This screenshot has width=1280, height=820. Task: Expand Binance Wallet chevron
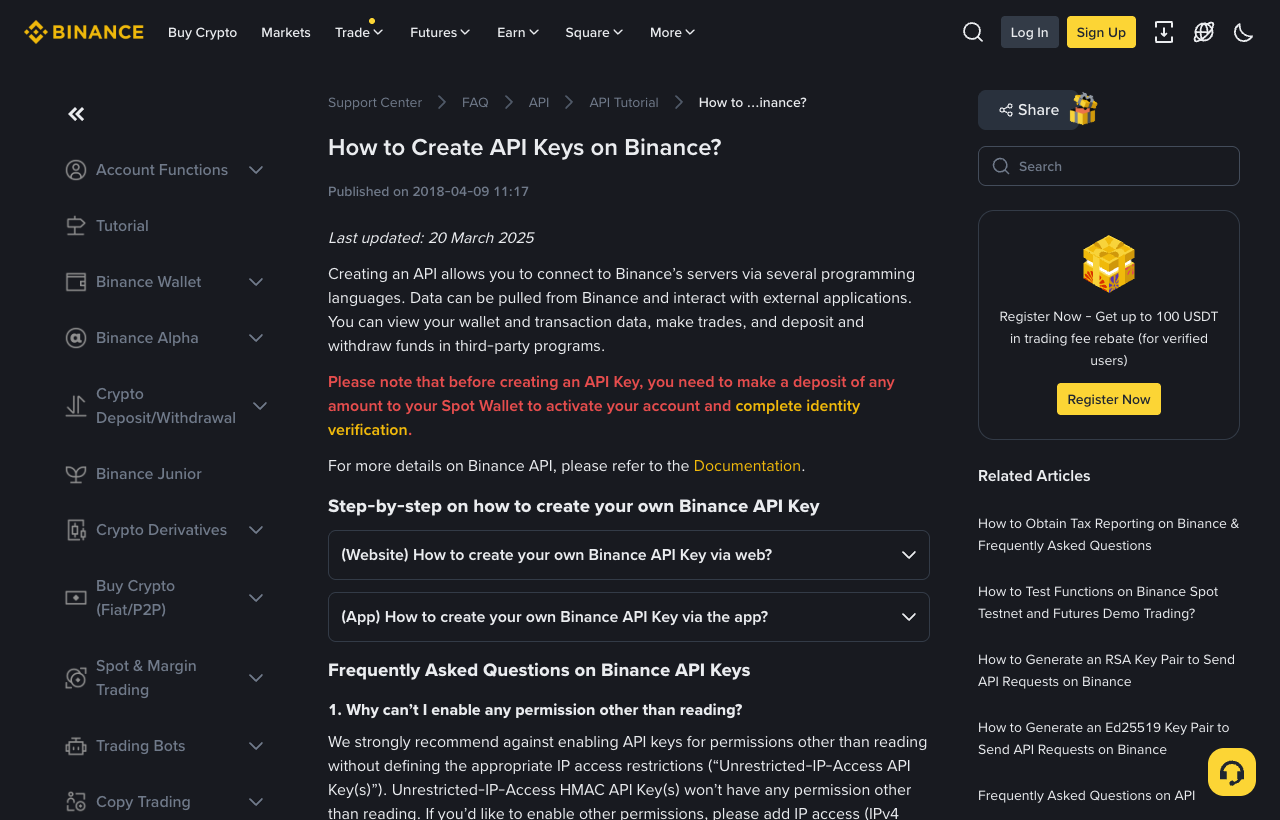(x=256, y=282)
